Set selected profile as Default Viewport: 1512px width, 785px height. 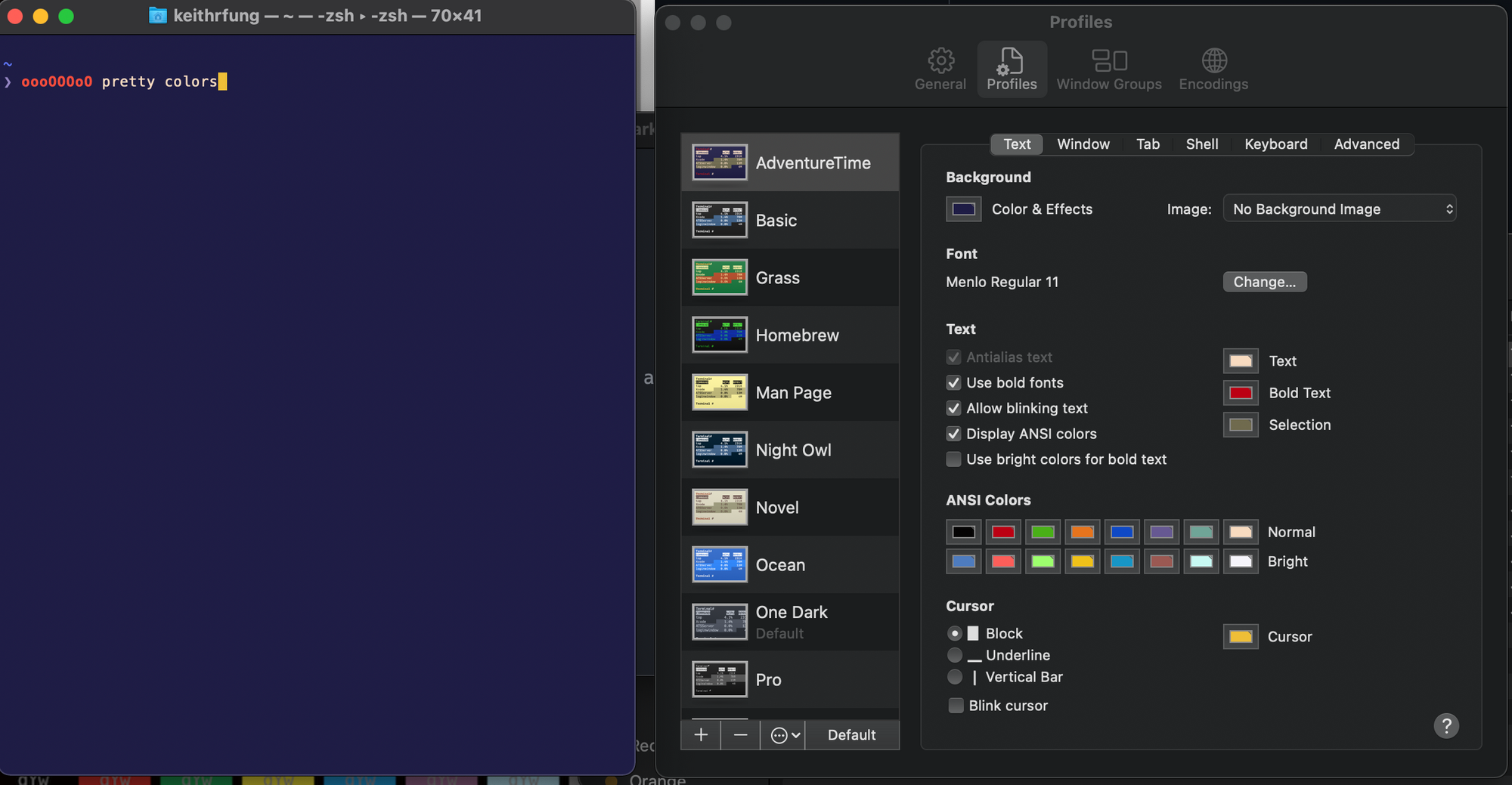tap(851, 734)
